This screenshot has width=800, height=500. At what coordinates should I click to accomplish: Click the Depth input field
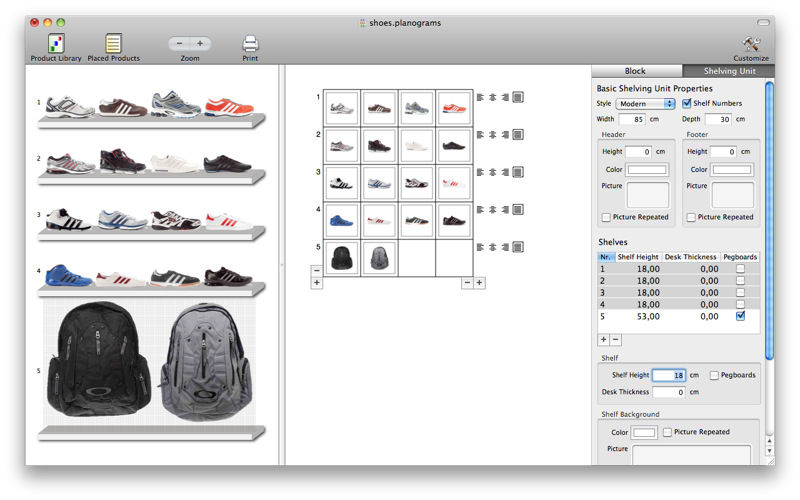pyautogui.click(x=718, y=119)
